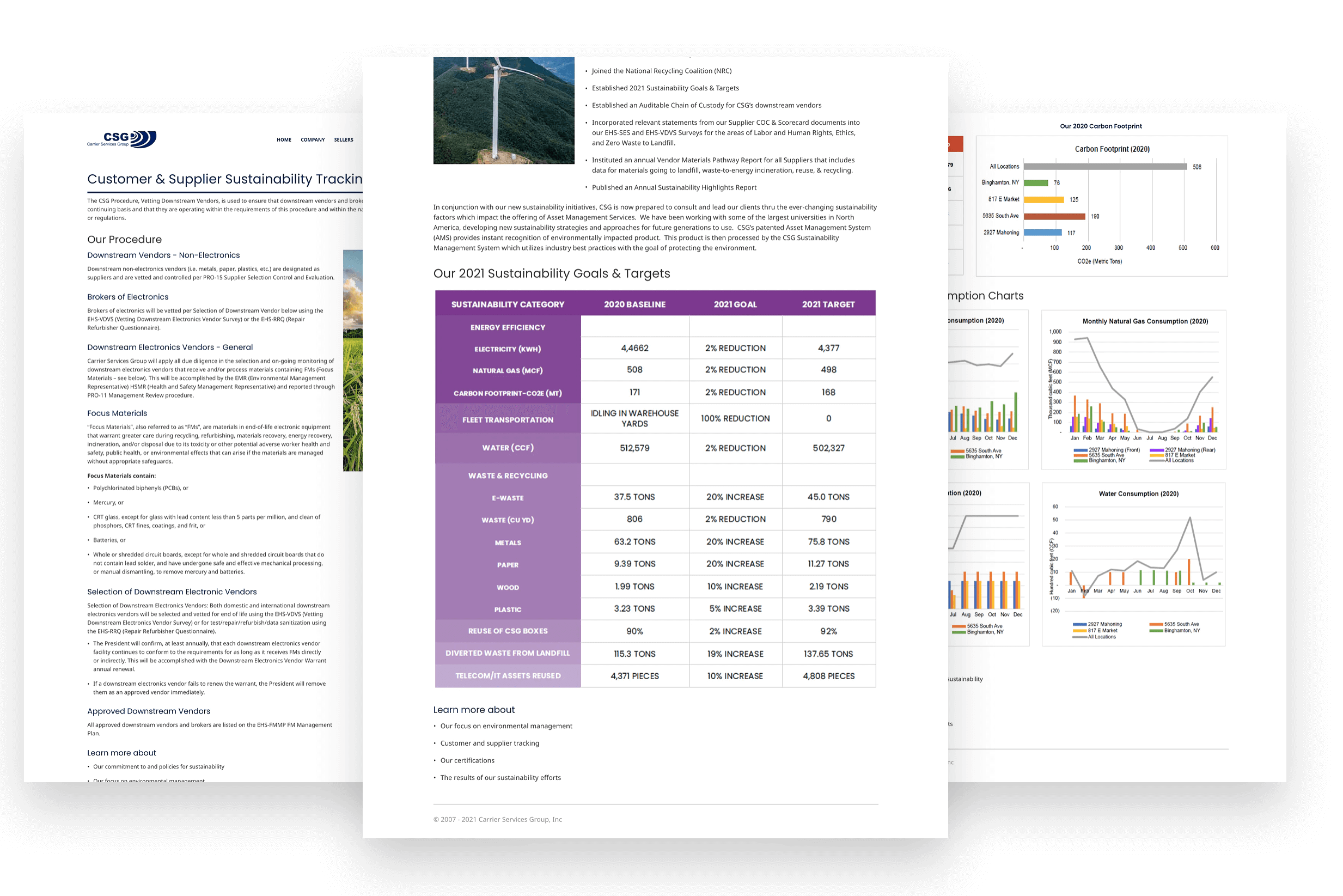Select the REUSE OF CSG BOXES row label
This screenshot has height=896, width=1343.
click(x=507, y=631)
